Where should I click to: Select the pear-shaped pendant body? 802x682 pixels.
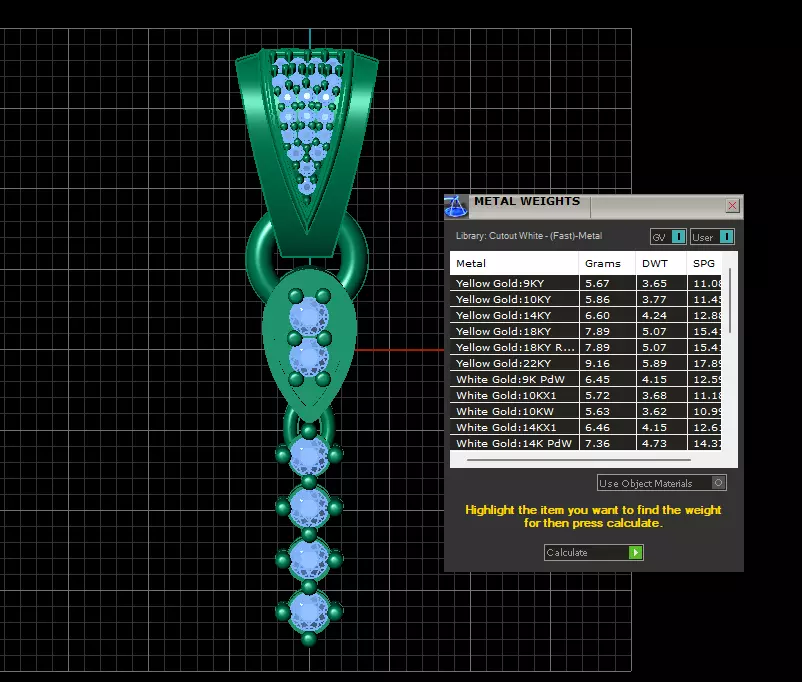pyautogui.click(x=309, y=343)
